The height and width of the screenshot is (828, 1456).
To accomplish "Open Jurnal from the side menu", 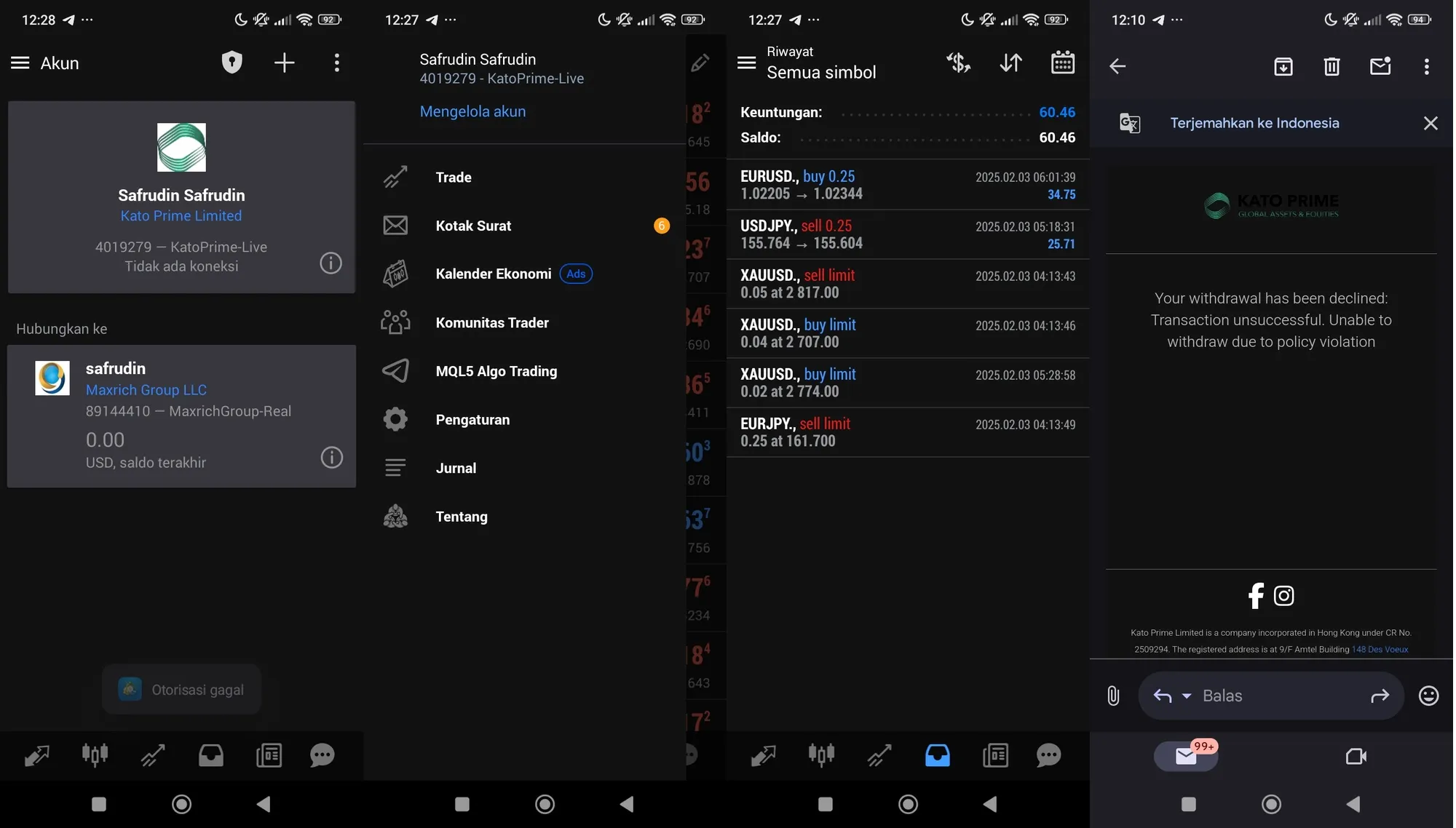I will tap(524, 469).
